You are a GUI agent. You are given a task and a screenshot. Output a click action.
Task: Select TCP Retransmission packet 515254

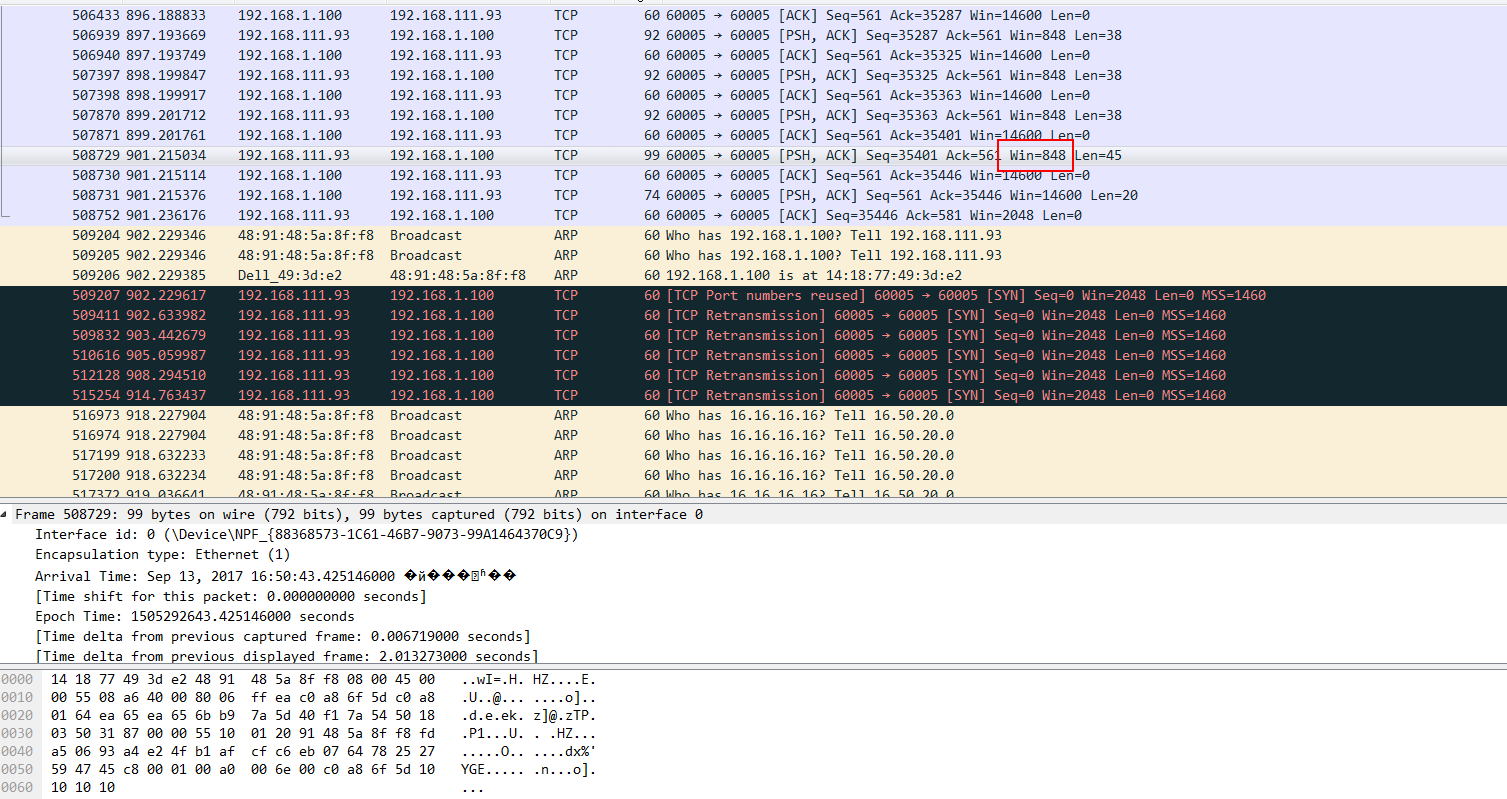click(753, 395)
